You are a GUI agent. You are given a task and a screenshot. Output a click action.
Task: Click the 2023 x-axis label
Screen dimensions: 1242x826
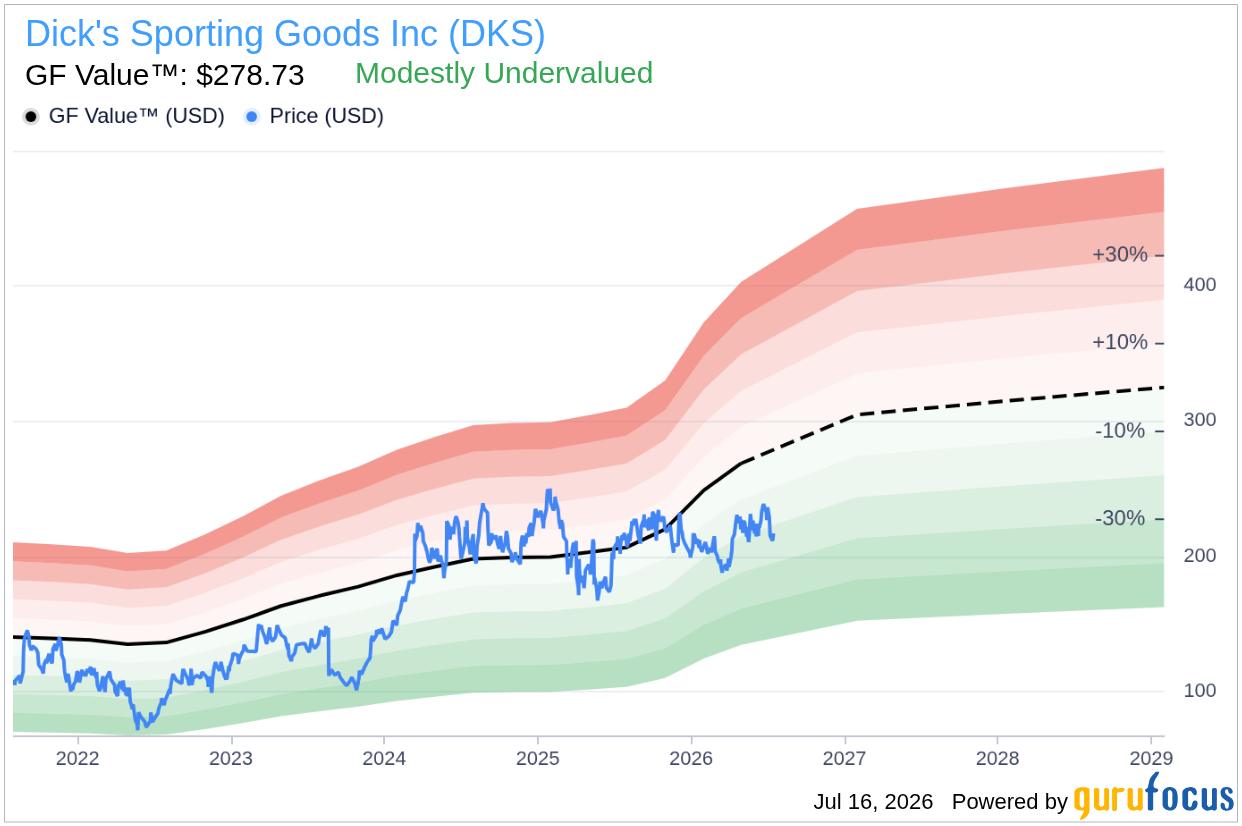coord(231,757)
